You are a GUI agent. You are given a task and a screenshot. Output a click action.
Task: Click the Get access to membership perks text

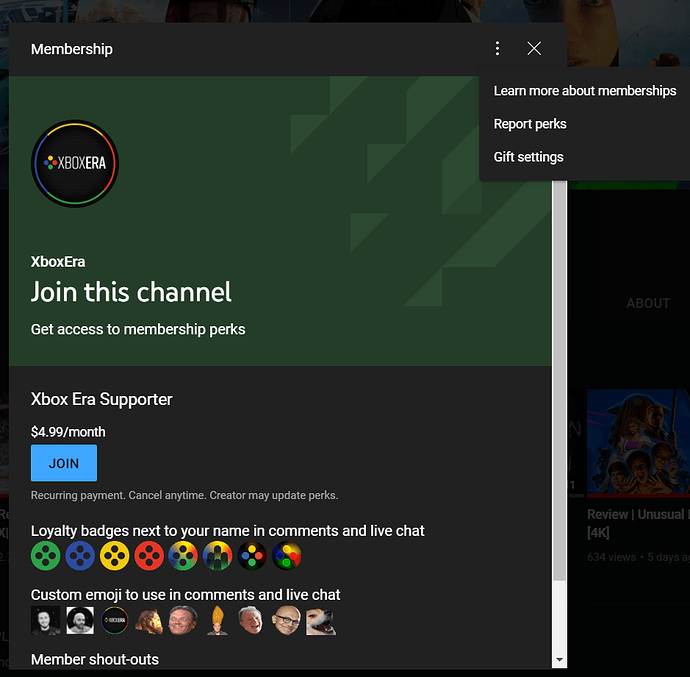(138, 329)
